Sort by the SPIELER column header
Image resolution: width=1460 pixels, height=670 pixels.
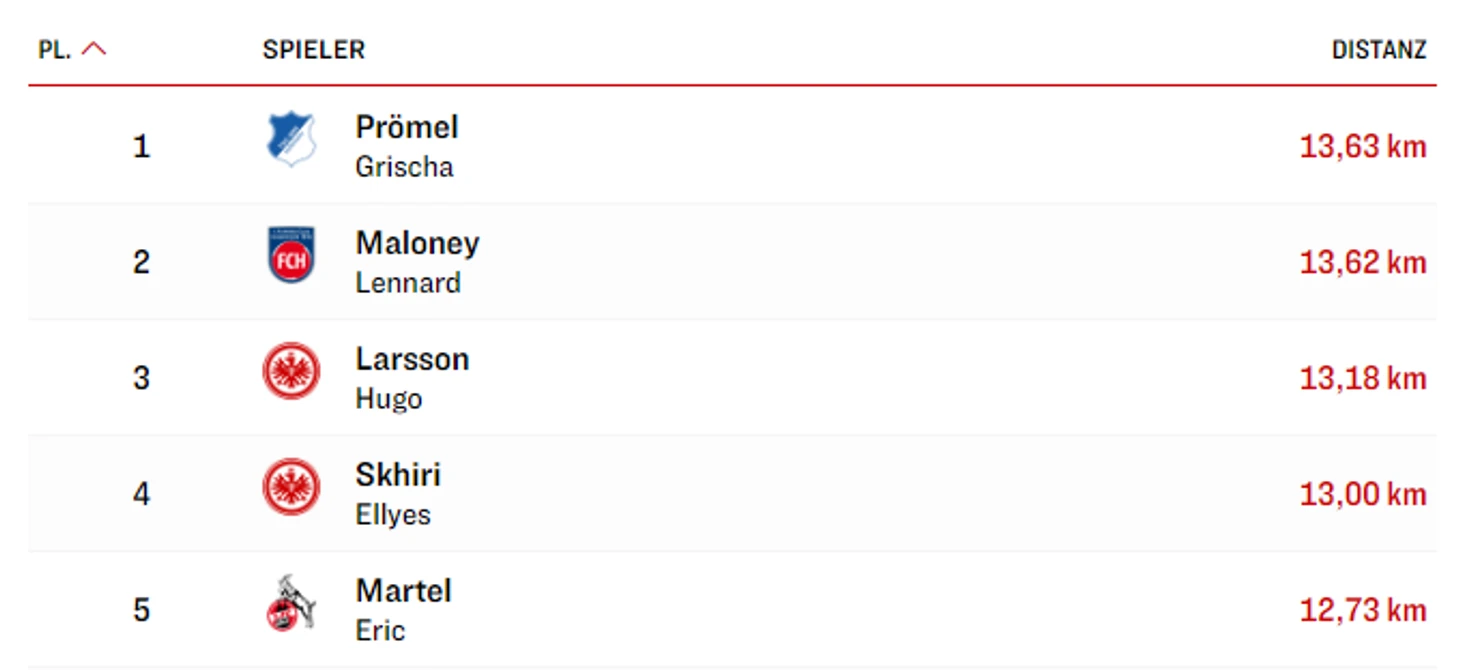pyautogui.click(x=314, y=50)
